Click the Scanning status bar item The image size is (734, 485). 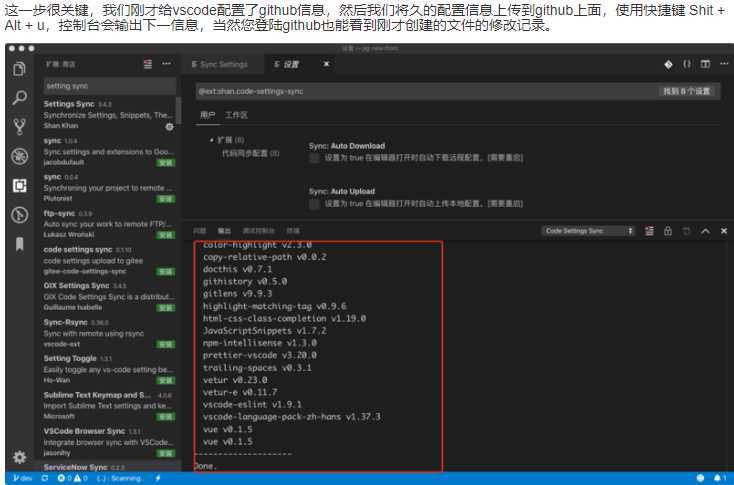click(119, 478)
